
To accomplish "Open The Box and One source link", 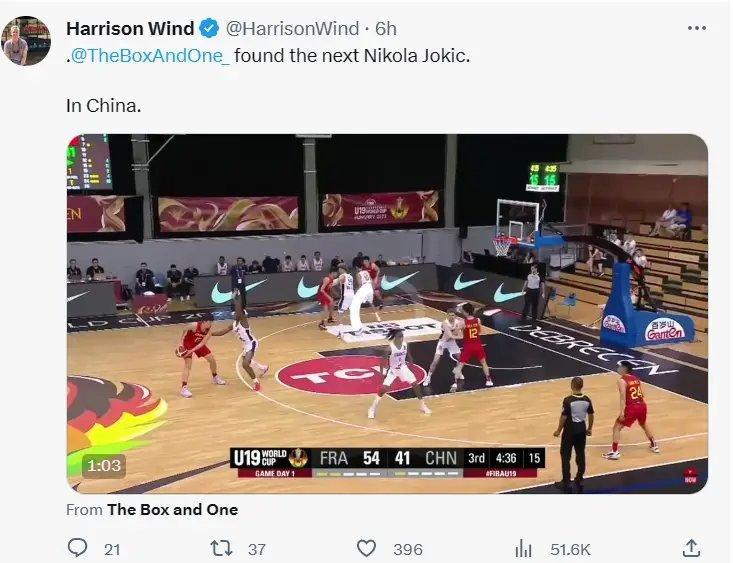I will (x=172, y=509).
